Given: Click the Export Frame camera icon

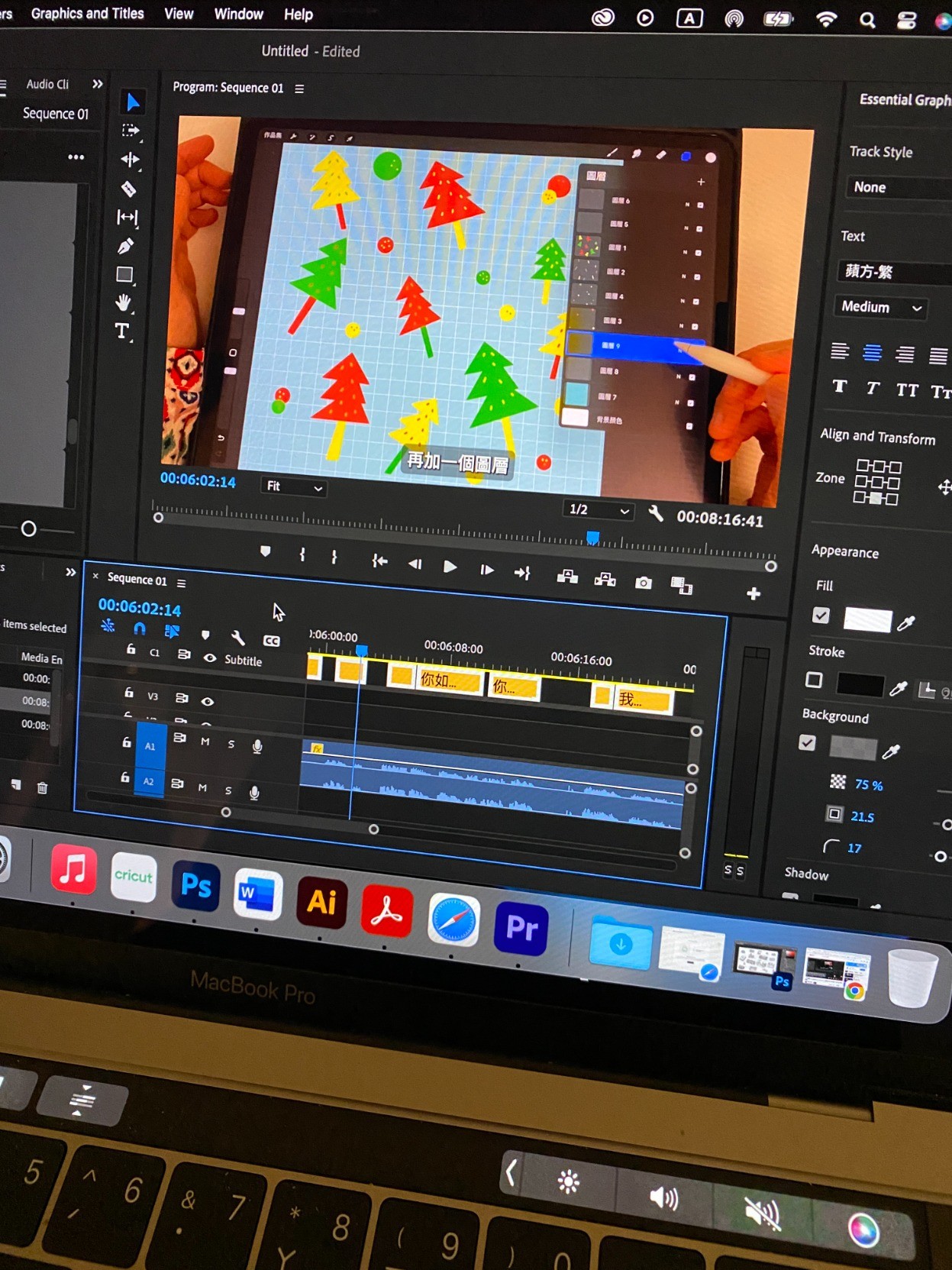Looking at the screenshot, I should pyautogui.click(x=644, y=583).
